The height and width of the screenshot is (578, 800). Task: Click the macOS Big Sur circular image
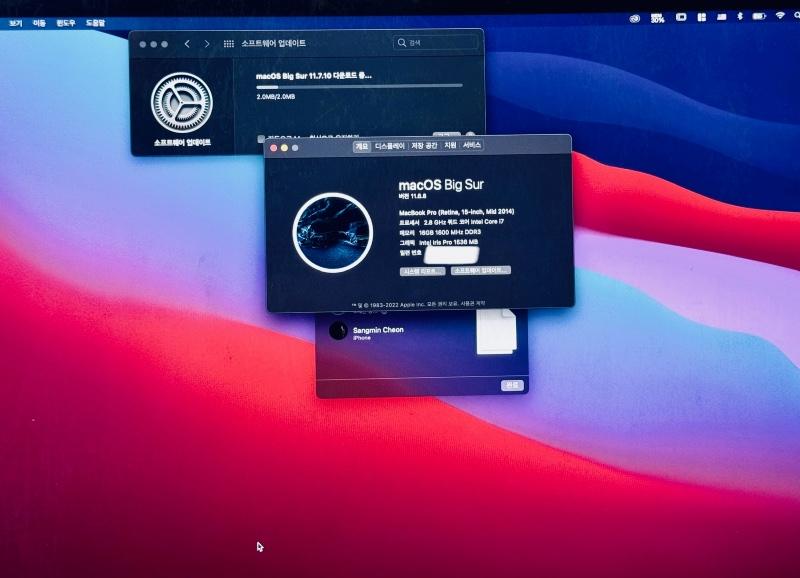[x=333, y=233]
